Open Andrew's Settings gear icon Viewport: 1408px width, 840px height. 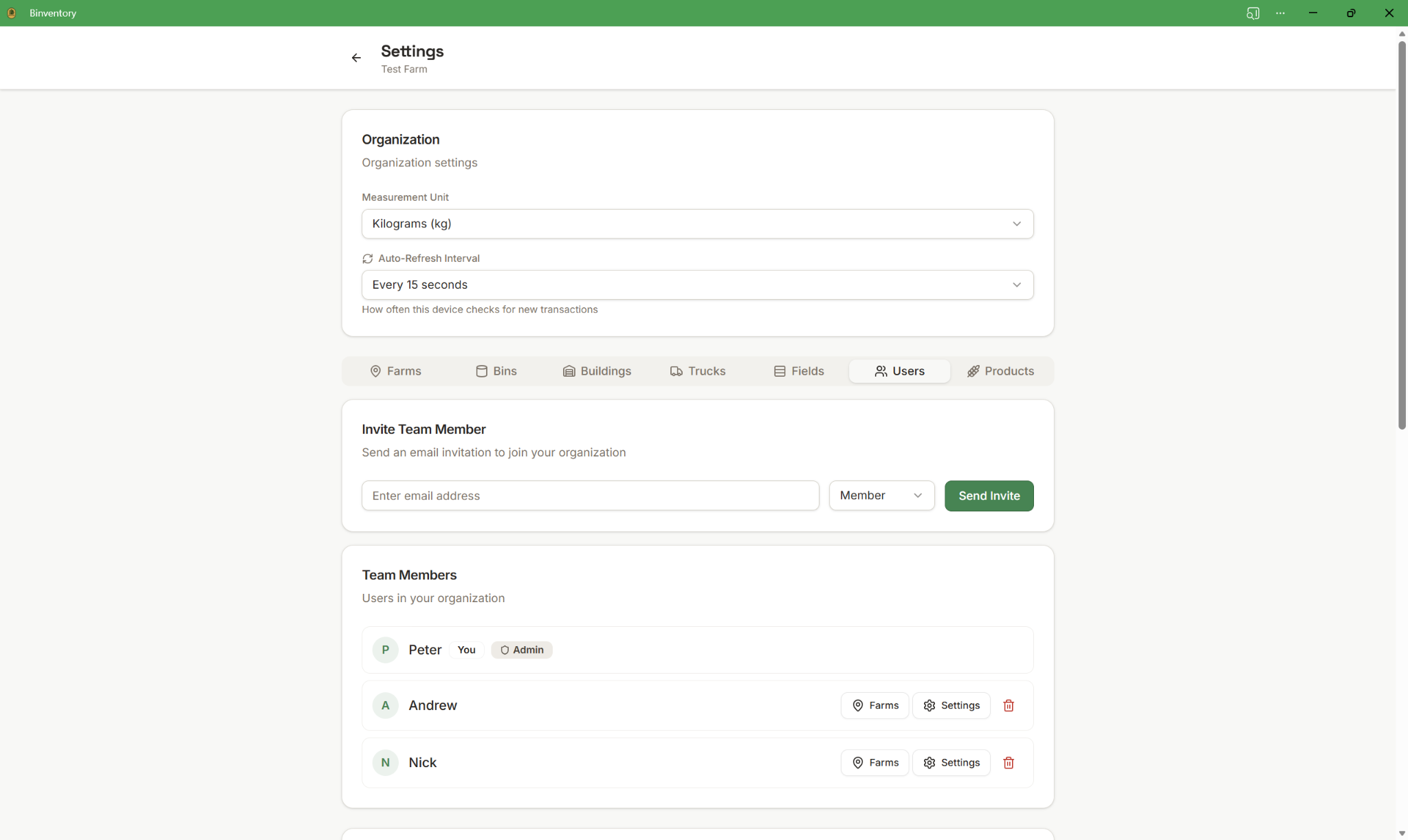pos(929,705)
